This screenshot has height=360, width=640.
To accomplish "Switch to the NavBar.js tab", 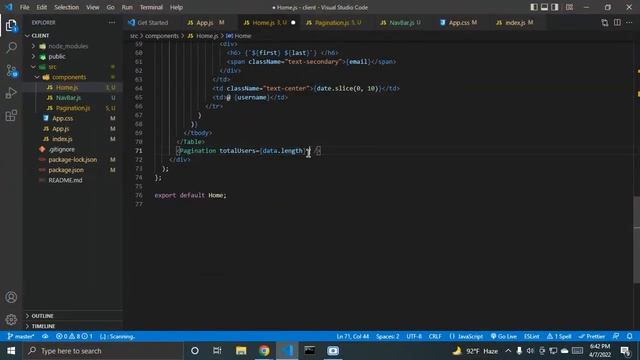I will tap(401, 22).
